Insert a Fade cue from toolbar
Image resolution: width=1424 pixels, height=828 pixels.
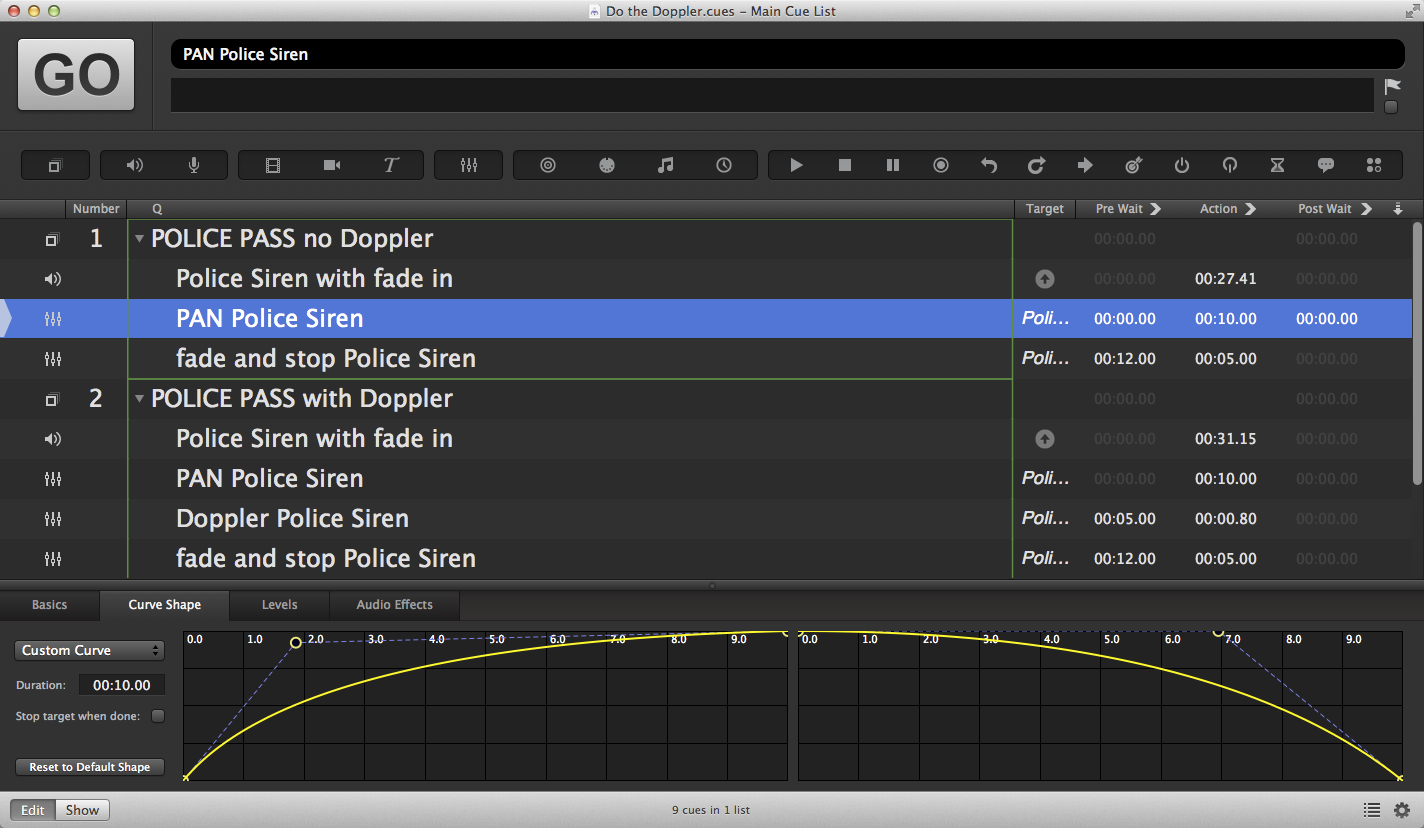pos(468,165)
